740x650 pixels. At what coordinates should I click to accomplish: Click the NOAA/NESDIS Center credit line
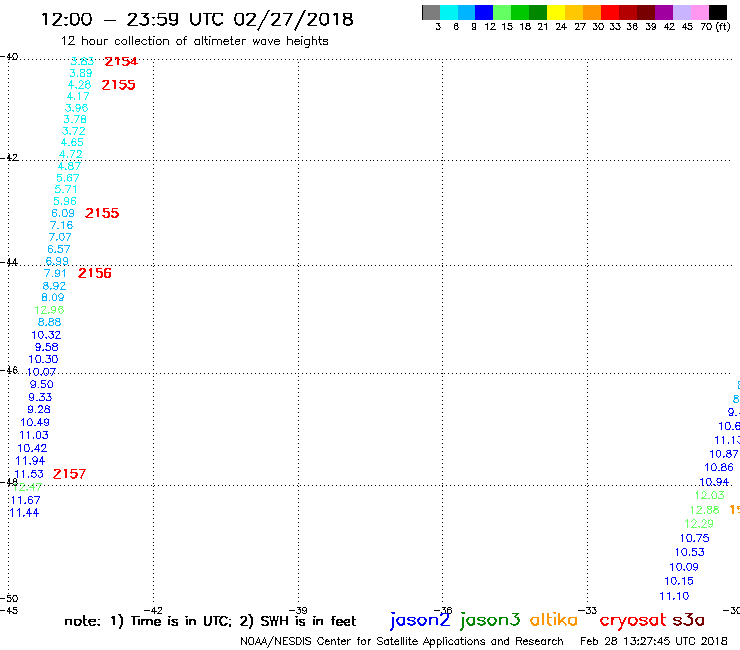[x=402, y=641]
